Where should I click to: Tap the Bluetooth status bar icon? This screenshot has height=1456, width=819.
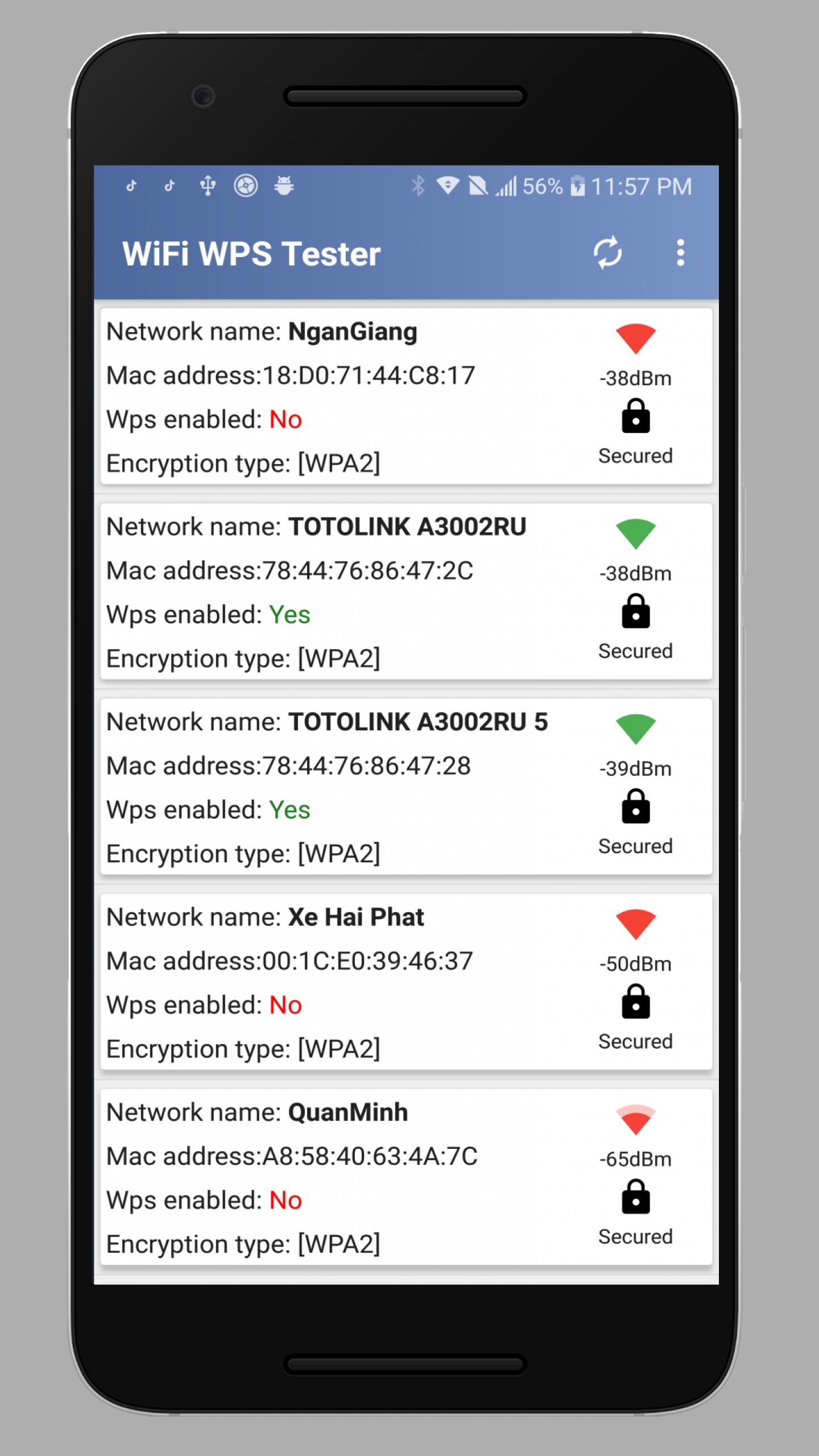pyautogui.click(x=418, y=186)
